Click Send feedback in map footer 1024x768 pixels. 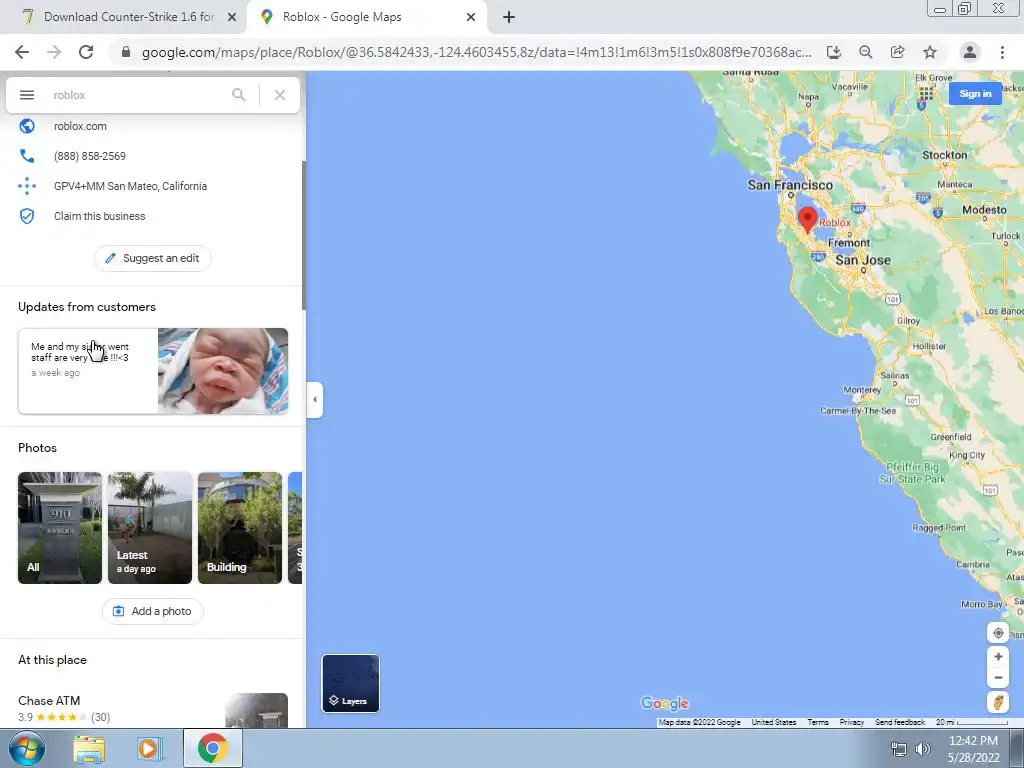point(900,722)
